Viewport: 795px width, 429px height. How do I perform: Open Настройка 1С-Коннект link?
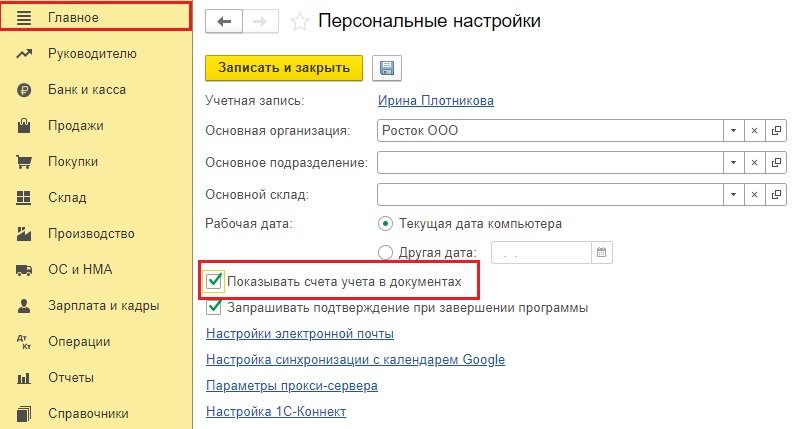pyautogui.click(x=276, y=411)
